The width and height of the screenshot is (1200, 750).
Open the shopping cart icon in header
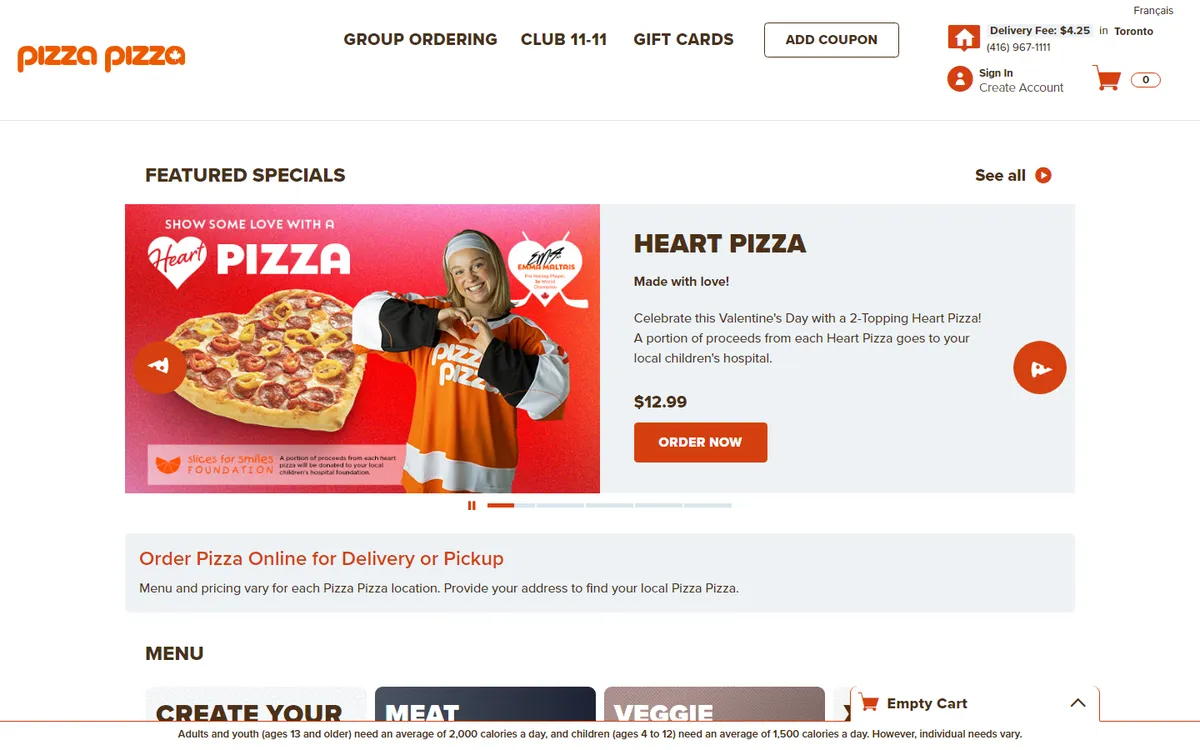coord(1108,79)
